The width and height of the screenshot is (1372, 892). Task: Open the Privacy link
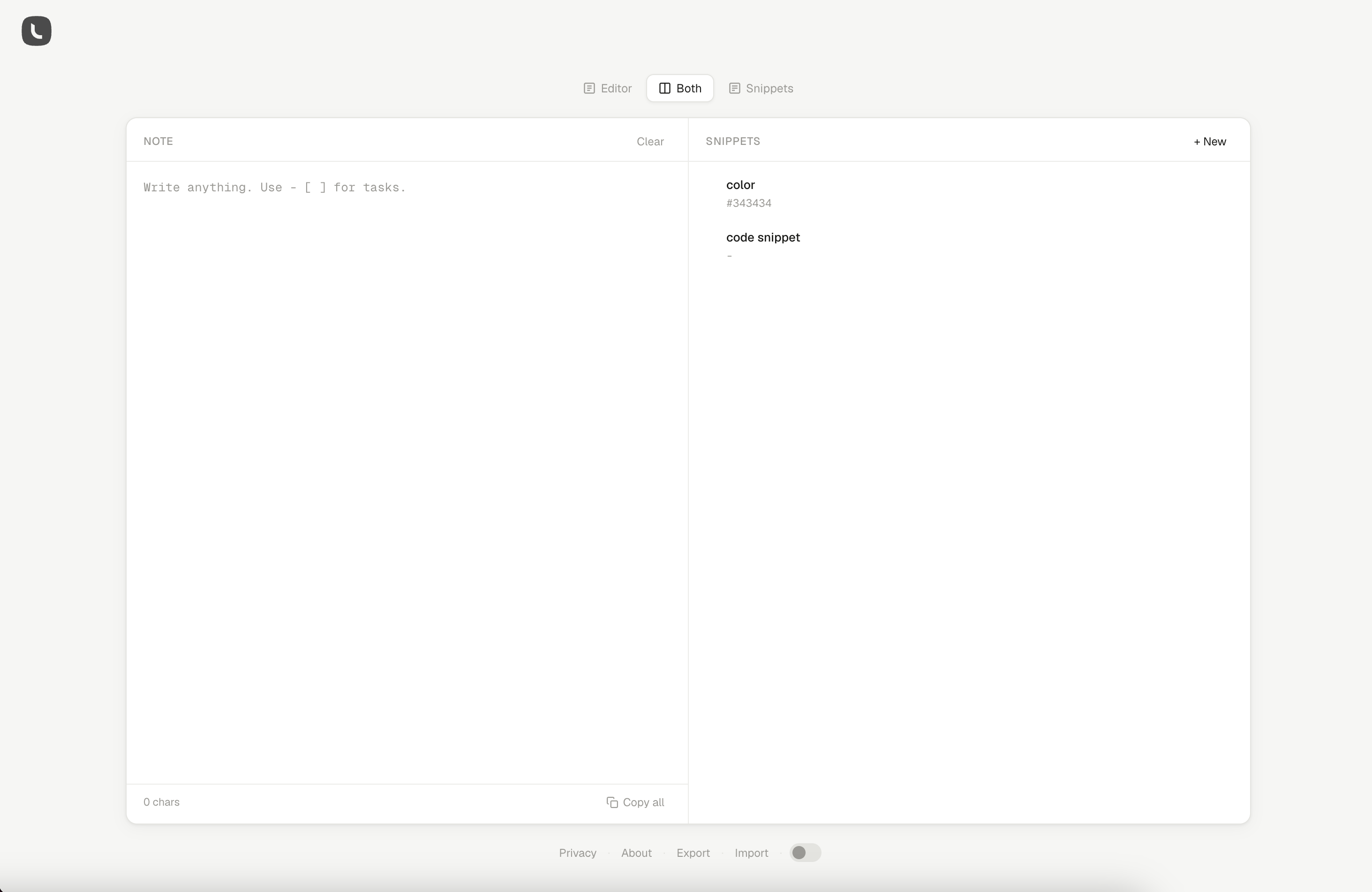[x=577, y=853]
